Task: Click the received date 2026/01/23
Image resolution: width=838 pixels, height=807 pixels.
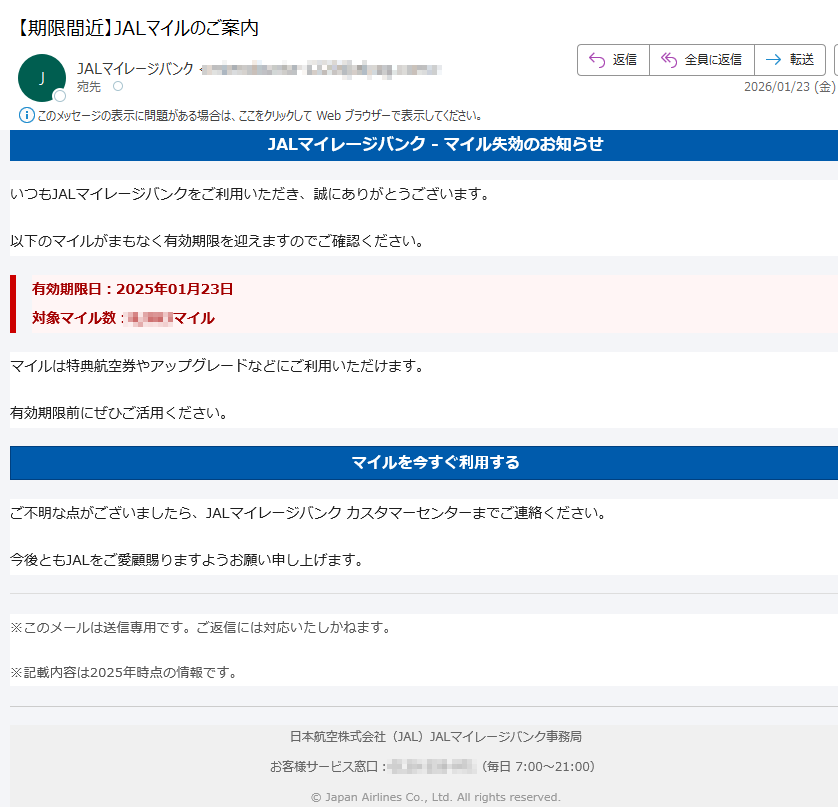Action: pyautogui.click(x=778, y=87)
